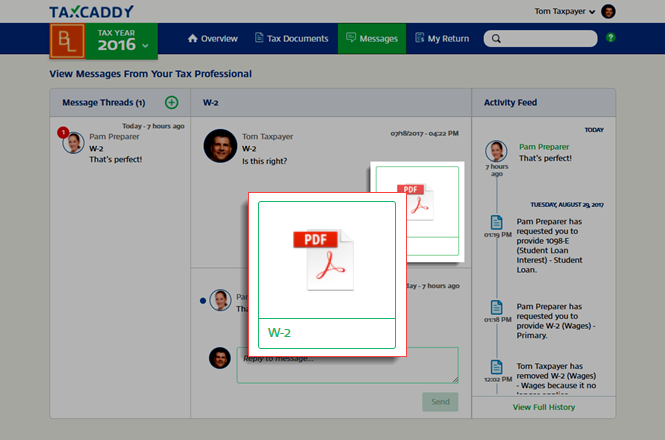
Task: Select the Messages tab
Action: tap(372, 39)
